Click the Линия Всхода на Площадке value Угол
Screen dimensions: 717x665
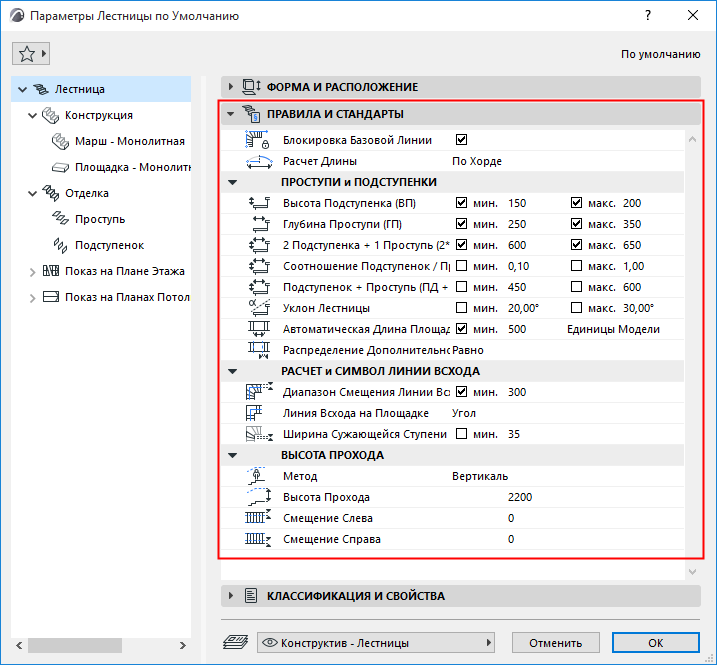click(464, 413)
